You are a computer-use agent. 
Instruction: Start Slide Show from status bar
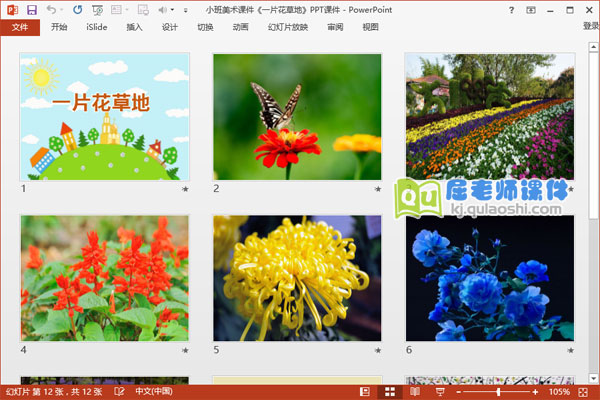point(440,392)
